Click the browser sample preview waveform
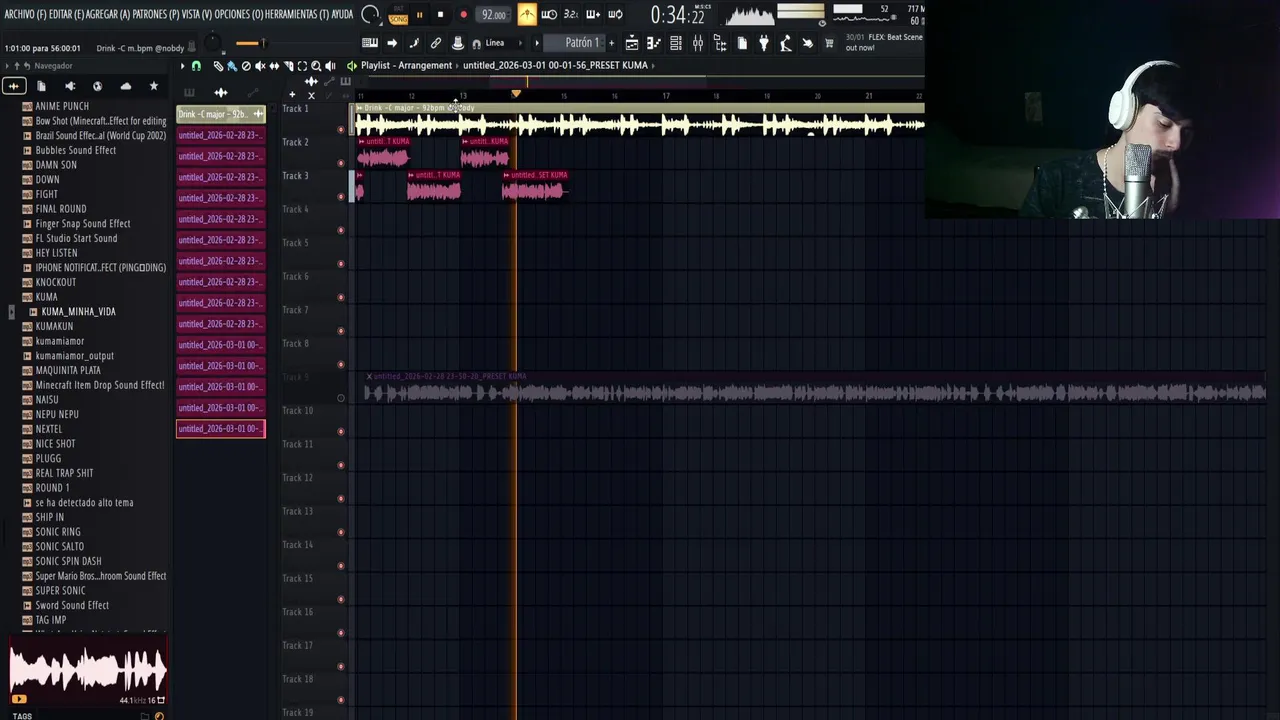 (88, 670)
